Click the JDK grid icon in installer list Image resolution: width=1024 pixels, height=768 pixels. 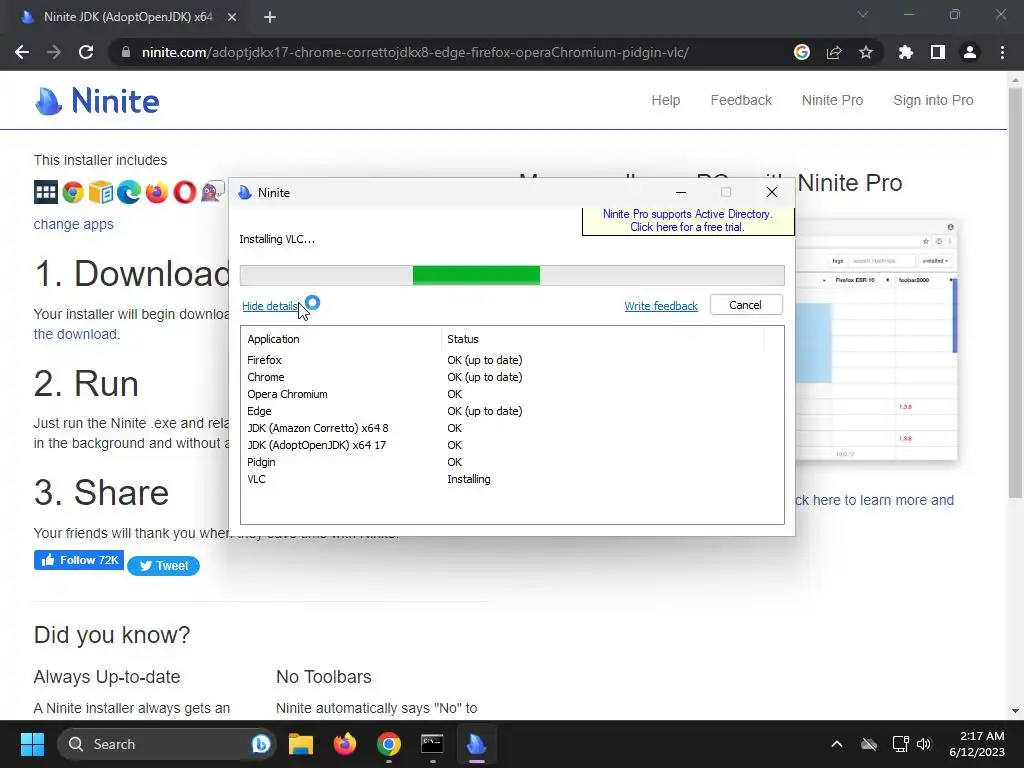(x=46, y=192)
